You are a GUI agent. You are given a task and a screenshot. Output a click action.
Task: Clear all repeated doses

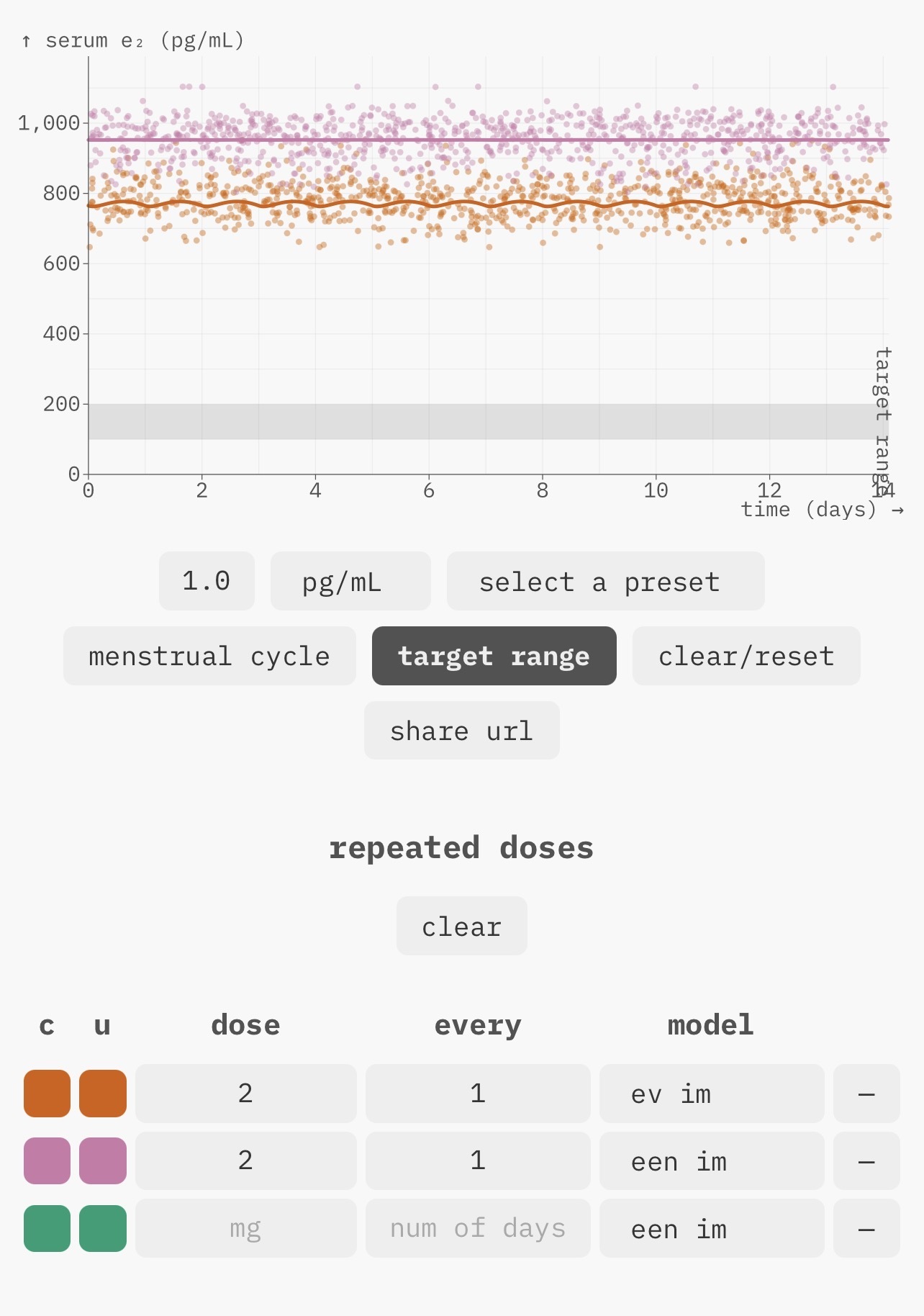[x=461, y=927]
